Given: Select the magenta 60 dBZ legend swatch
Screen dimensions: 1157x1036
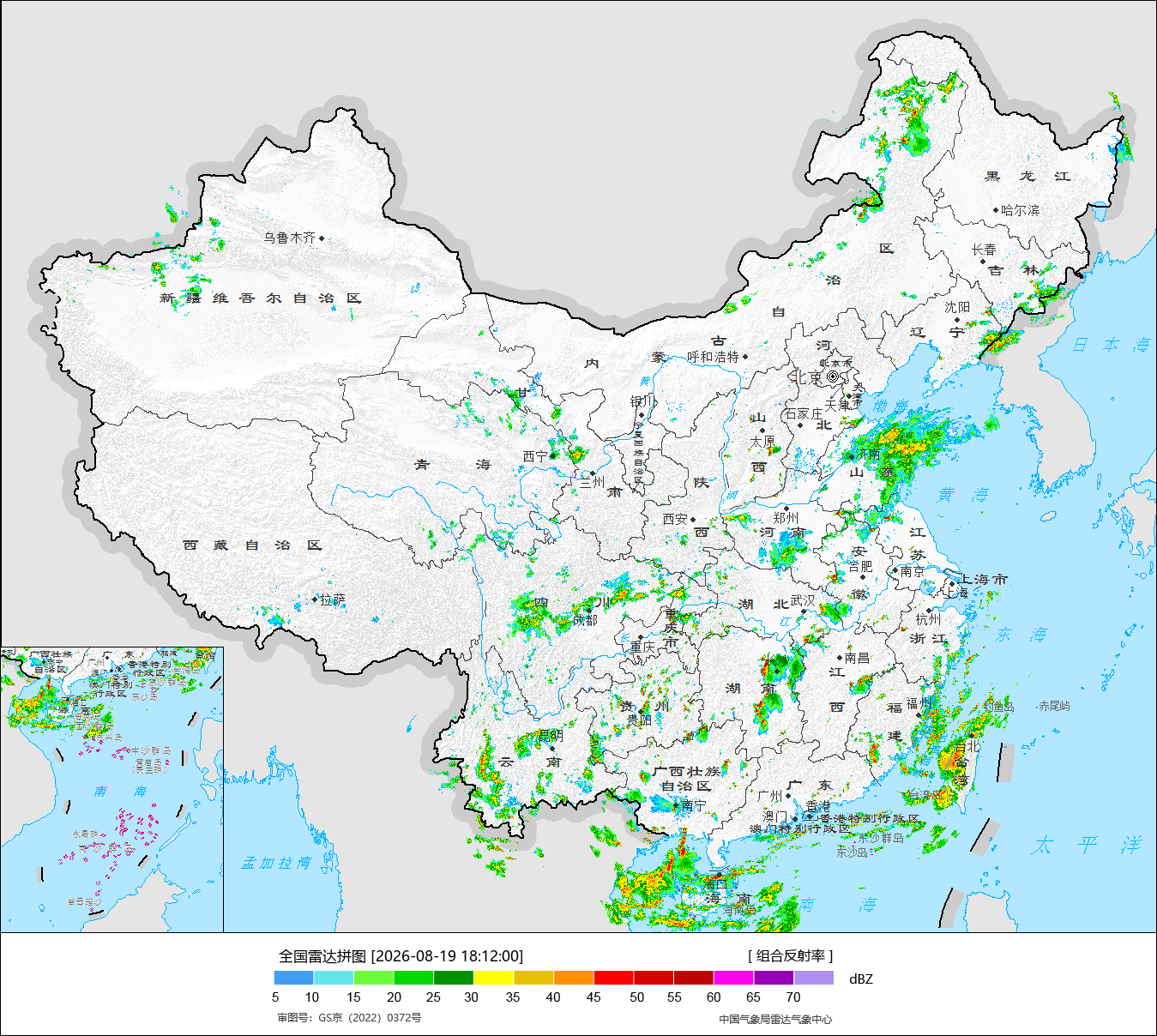Looking at the screenshot, I should pyautogui.click(x=733, y=978).
